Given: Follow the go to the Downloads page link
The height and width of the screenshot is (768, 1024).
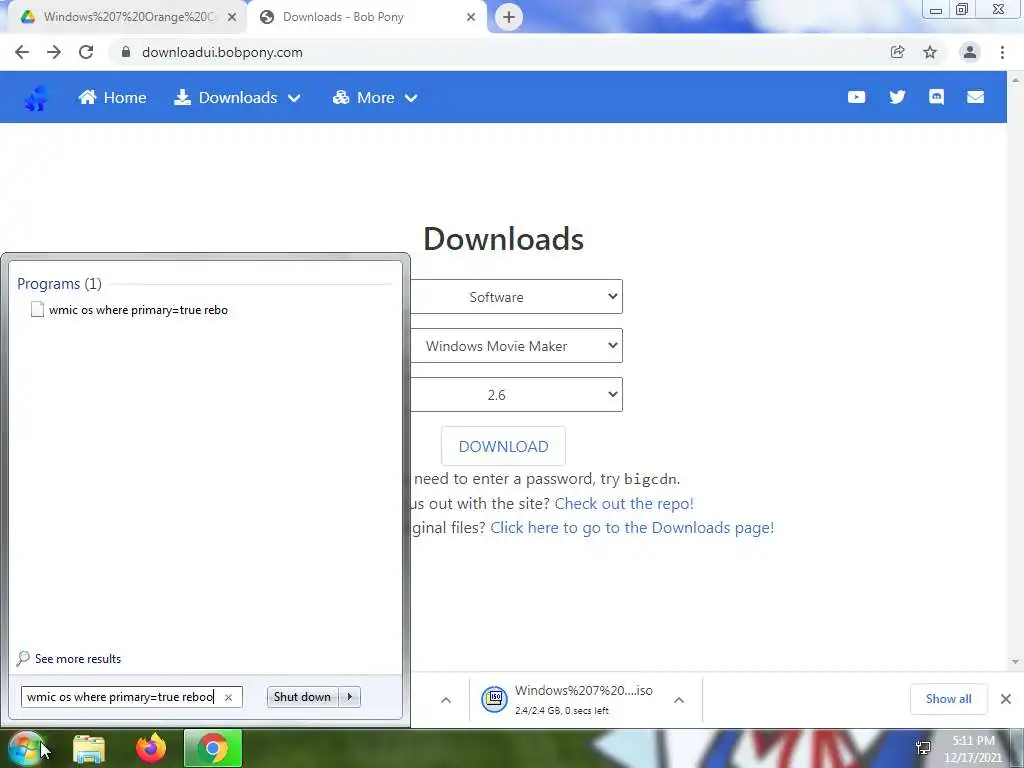Looking at the screenshot, I should (632, 528).
